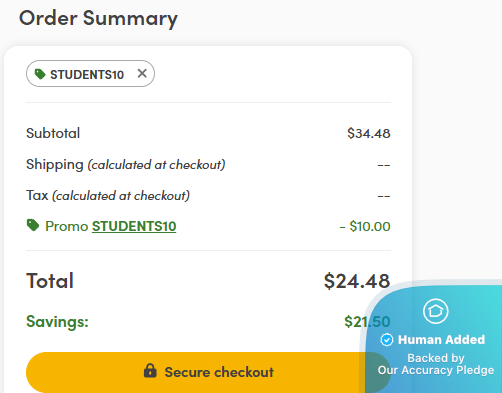Image resolution: width=502 pixels, height=393 pixels.
Task: Click the Subtotal value $34.48
Action: 369,133
